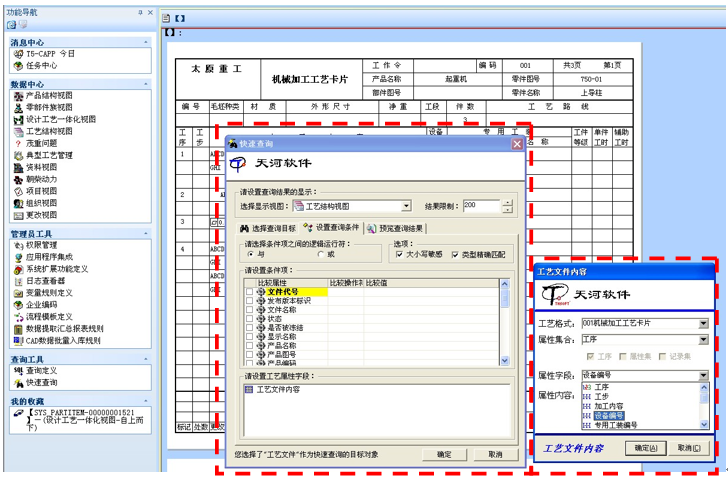
Task: Collapse the 消息中心 section
Action: 146,42
